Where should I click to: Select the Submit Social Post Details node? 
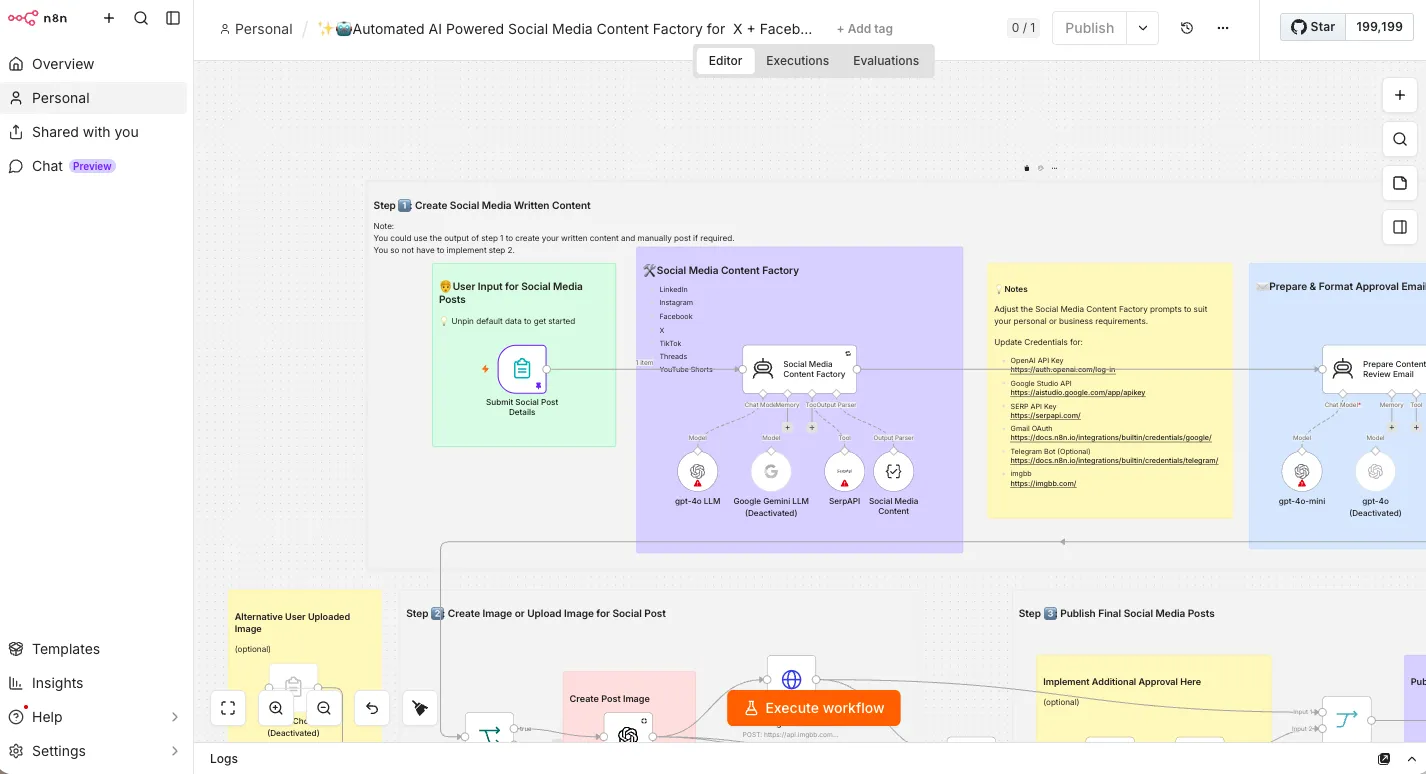pyautogui.click(x=522, y=369)
